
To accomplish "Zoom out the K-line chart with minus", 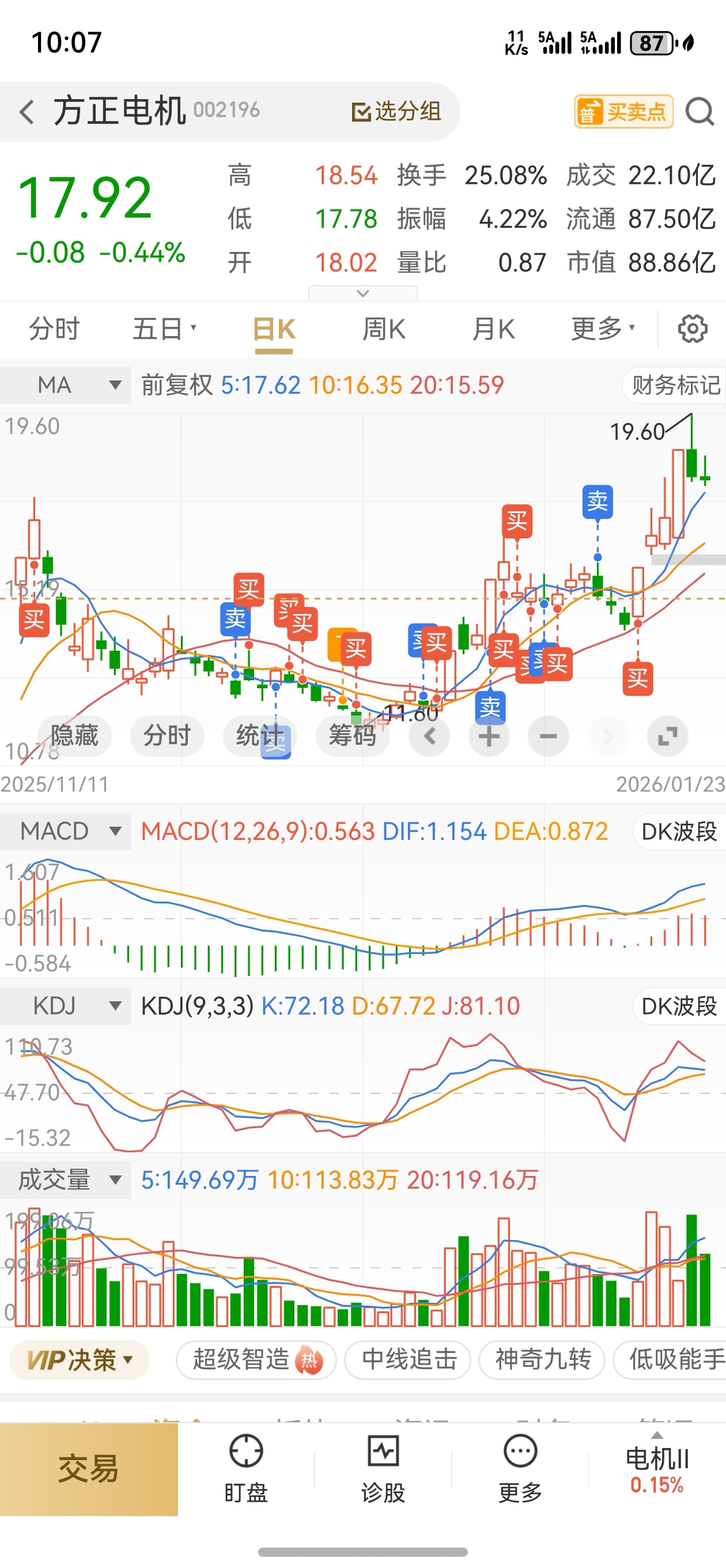I will [549, 736].
